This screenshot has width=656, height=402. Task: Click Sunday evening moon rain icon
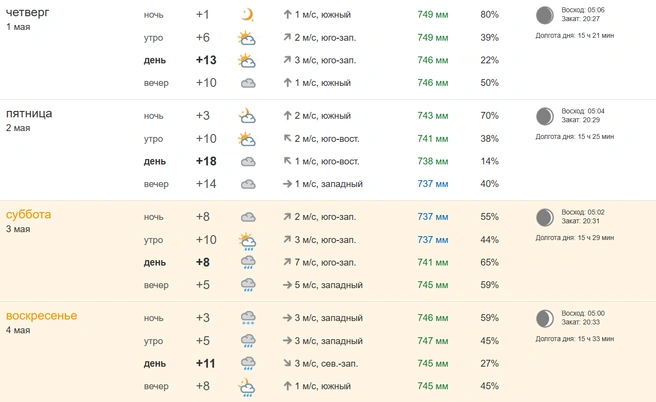pyautogui.click(x=247, y=386)
